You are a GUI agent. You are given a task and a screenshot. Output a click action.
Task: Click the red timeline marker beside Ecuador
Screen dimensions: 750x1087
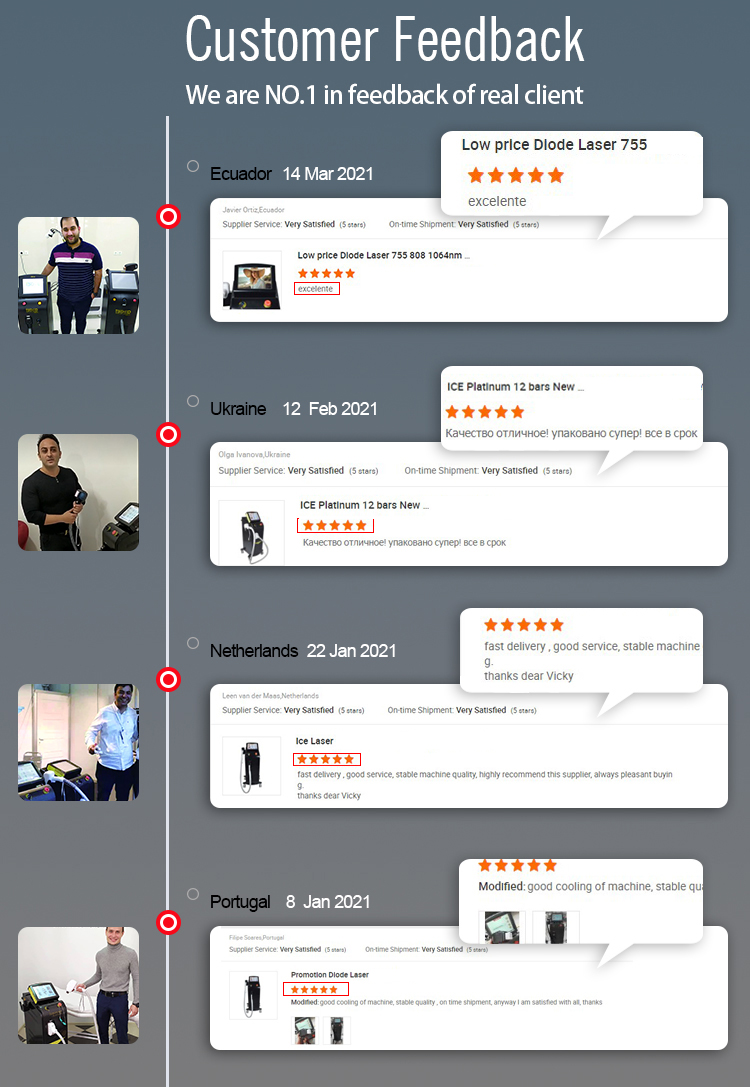pos(168,217)
